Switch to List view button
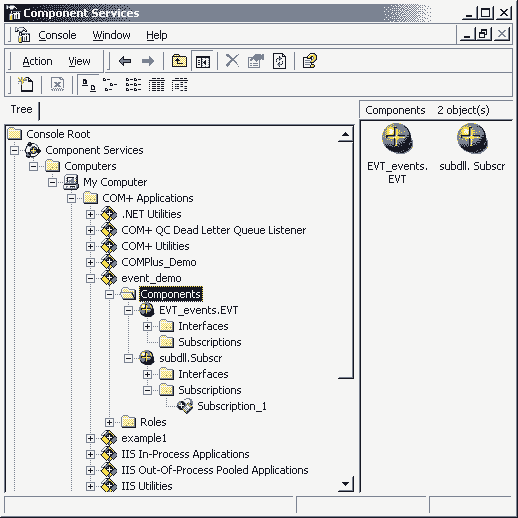Screen dimensions: 518x518 [133, 85]
